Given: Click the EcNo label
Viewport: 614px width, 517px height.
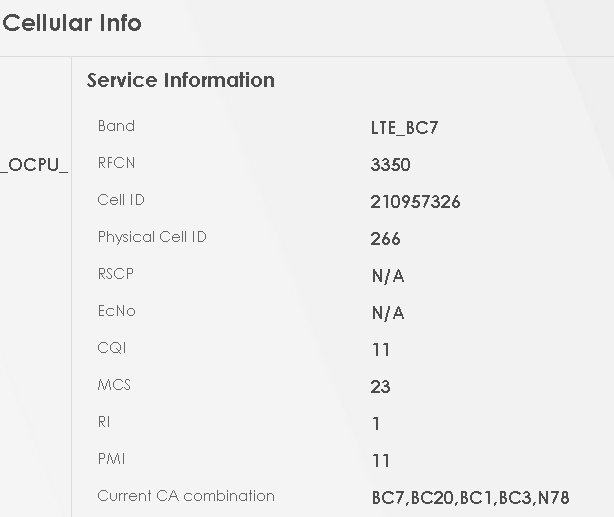Looking at the screenshot, I should tap(116, 311).
